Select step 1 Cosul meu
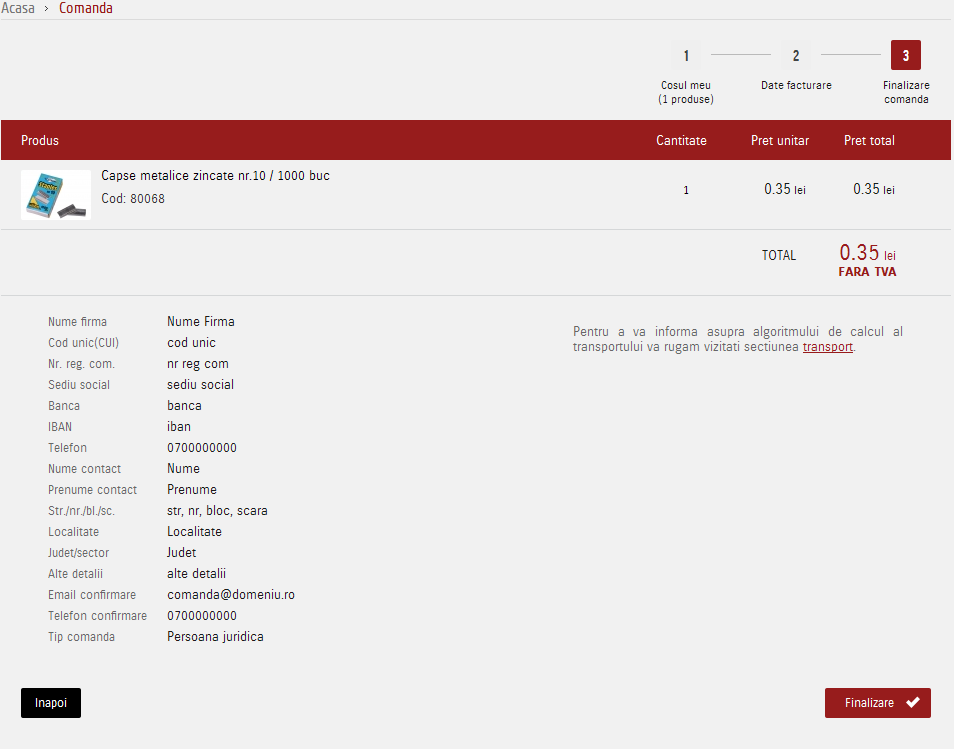 (x=686, y=56)
